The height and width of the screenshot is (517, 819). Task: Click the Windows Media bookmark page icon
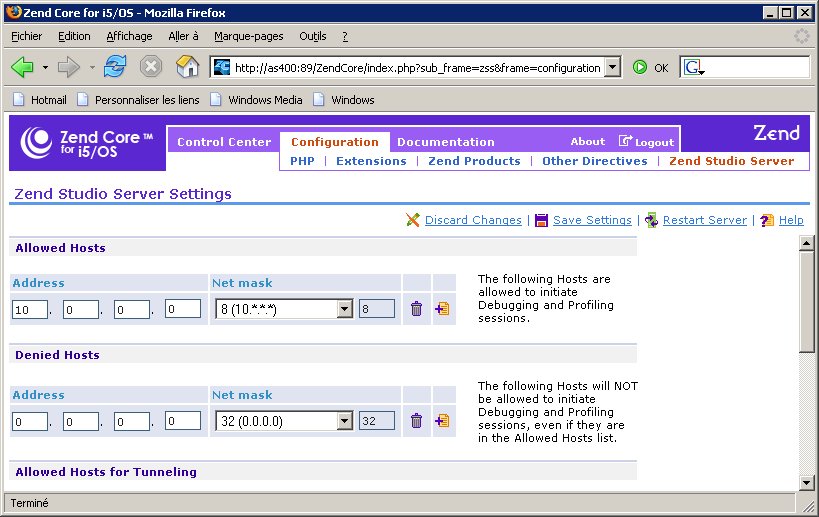coord(216,99)
